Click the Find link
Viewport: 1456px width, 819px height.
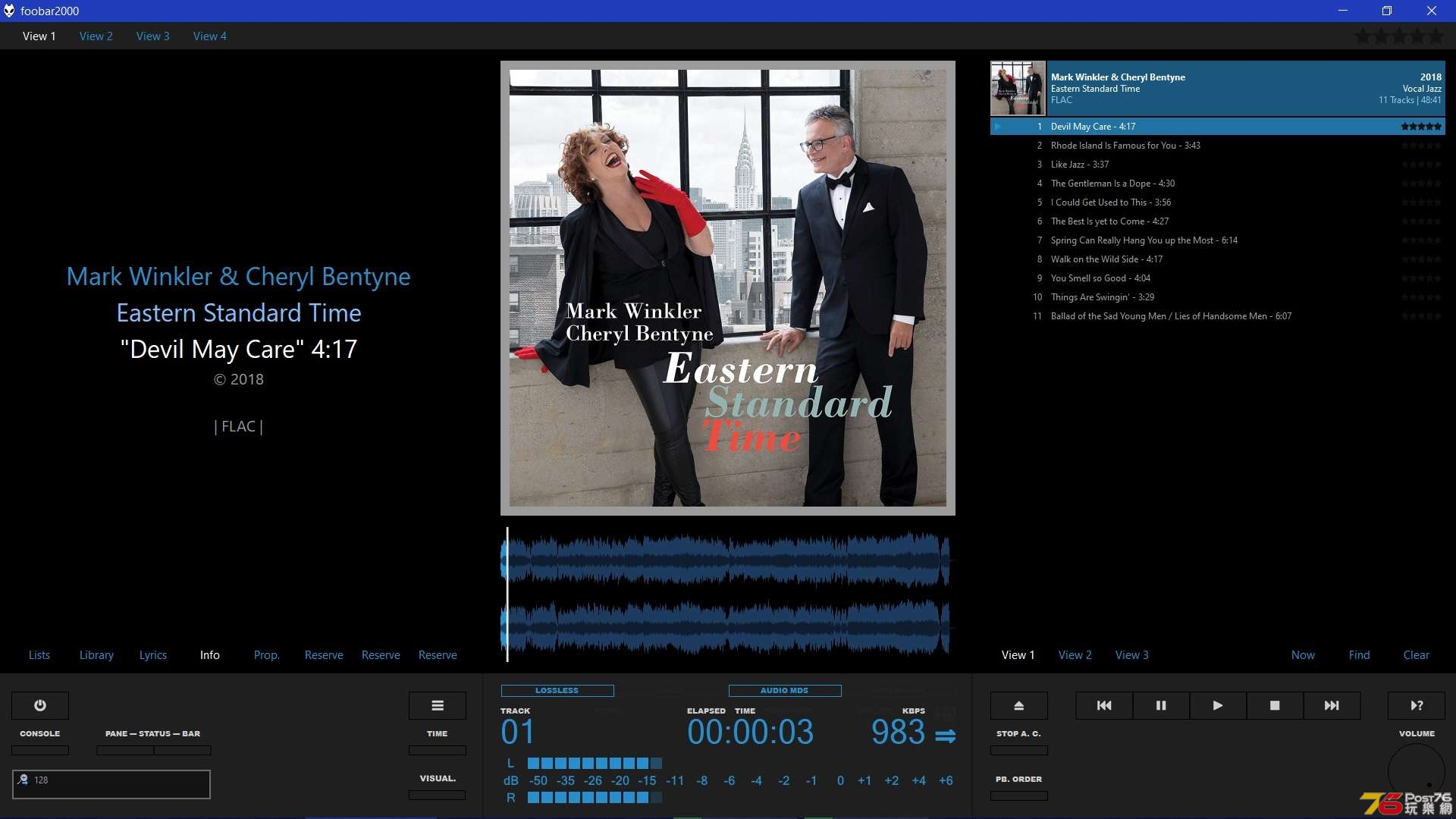(1360, 654)
